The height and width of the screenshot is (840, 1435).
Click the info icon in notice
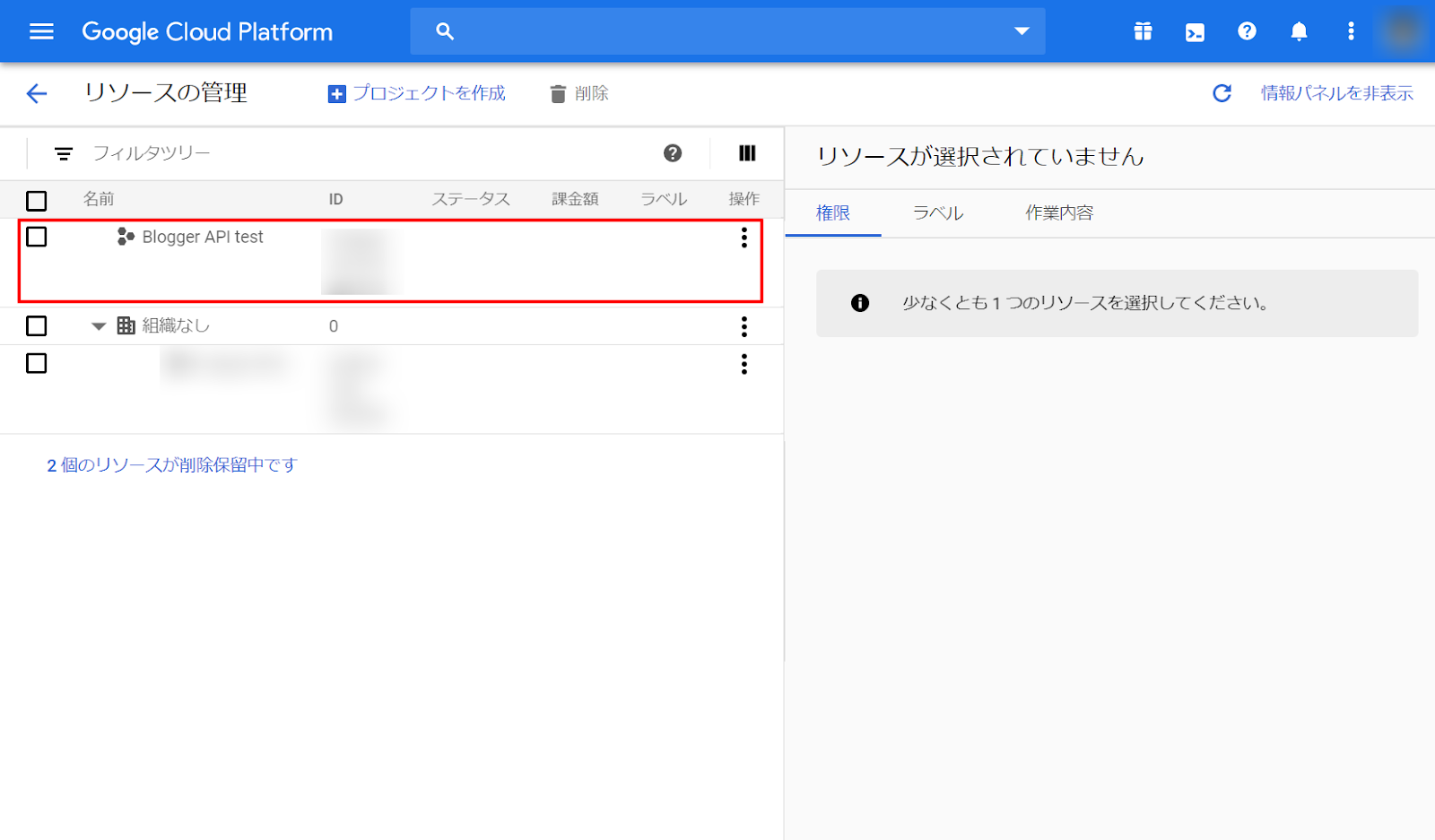[859, 303]
